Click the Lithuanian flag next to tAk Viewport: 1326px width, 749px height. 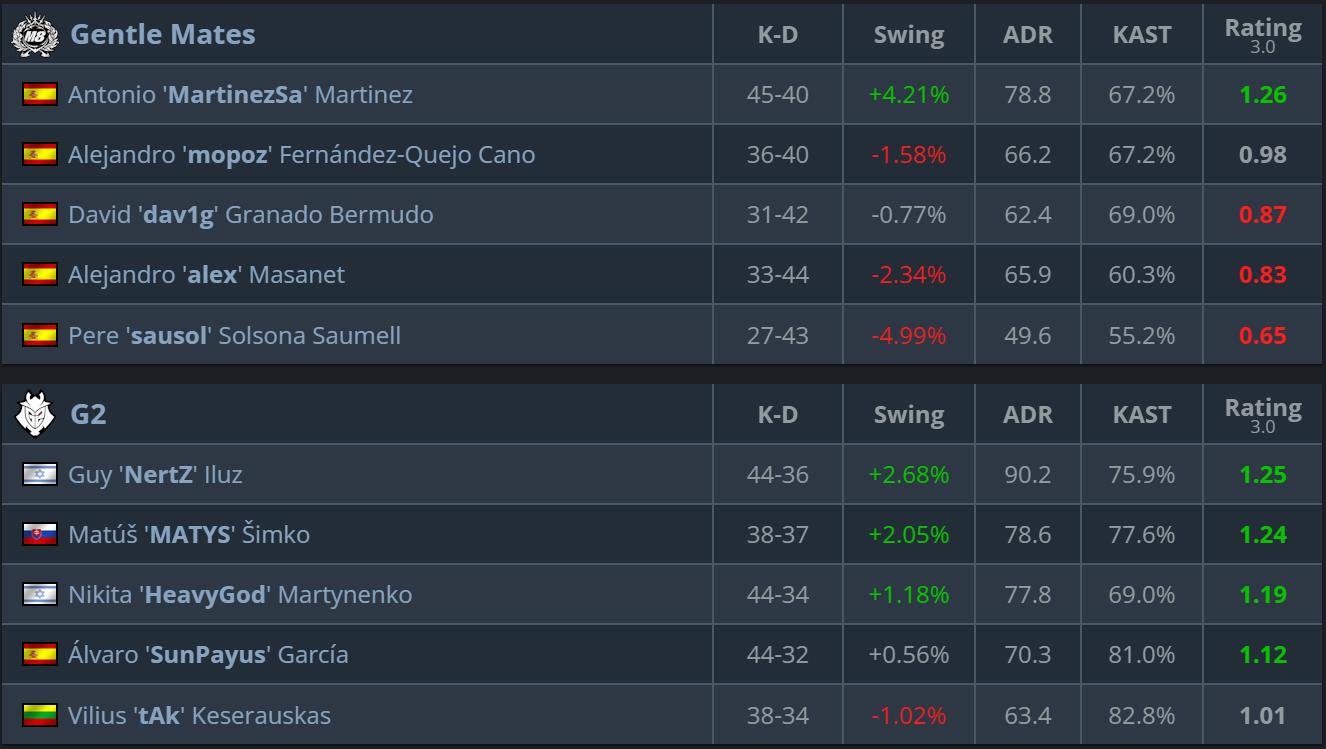click(40, 715)
